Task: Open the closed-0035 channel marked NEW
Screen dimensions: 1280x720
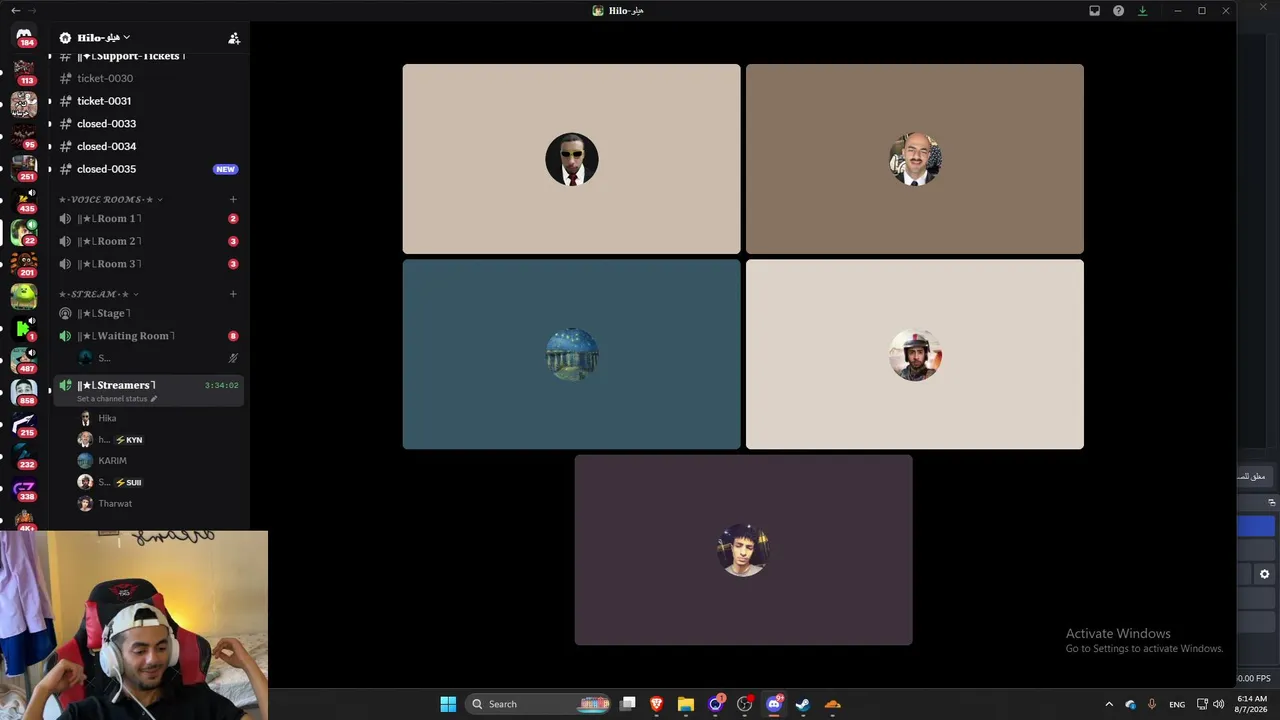Action: click(x=149, y=169)
